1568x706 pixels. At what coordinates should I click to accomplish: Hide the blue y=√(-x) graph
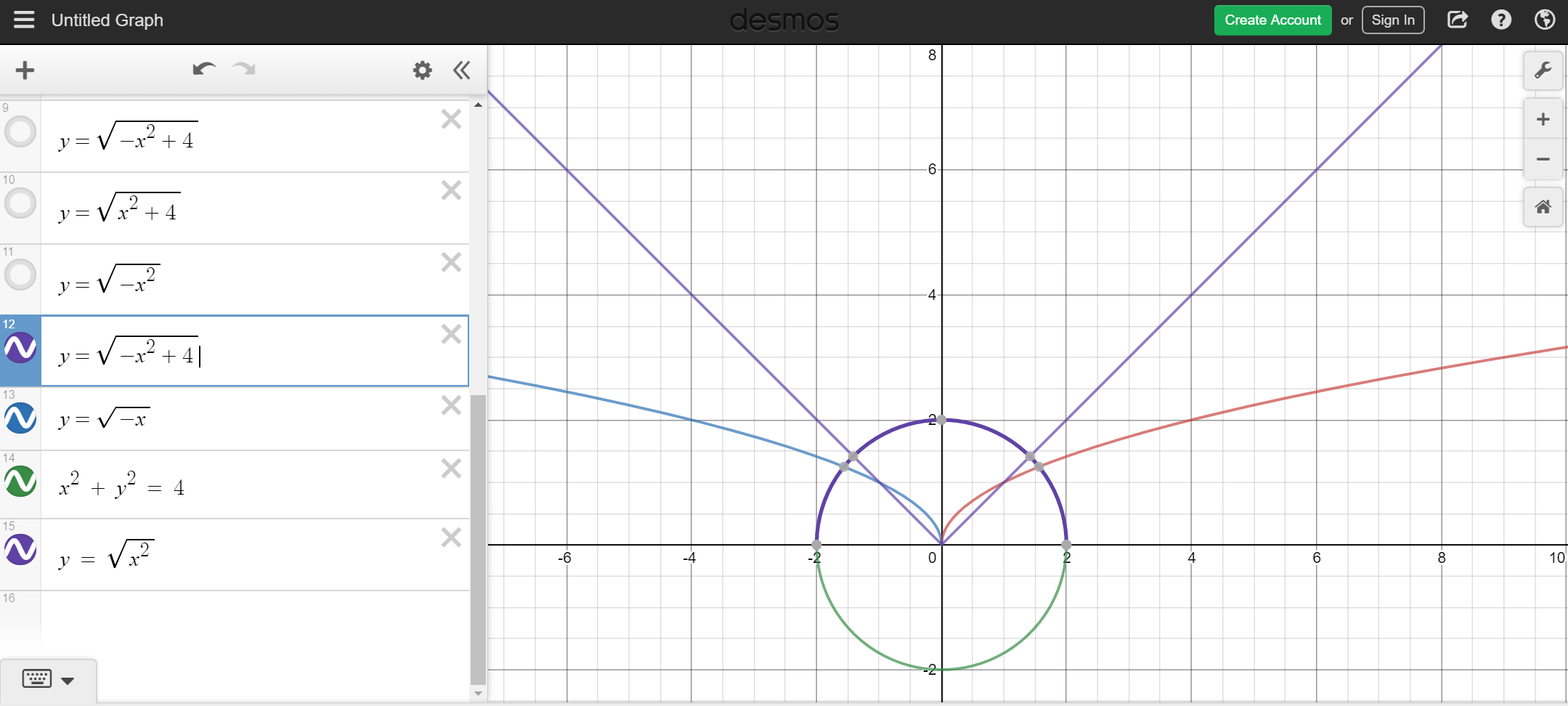(20, 418)
